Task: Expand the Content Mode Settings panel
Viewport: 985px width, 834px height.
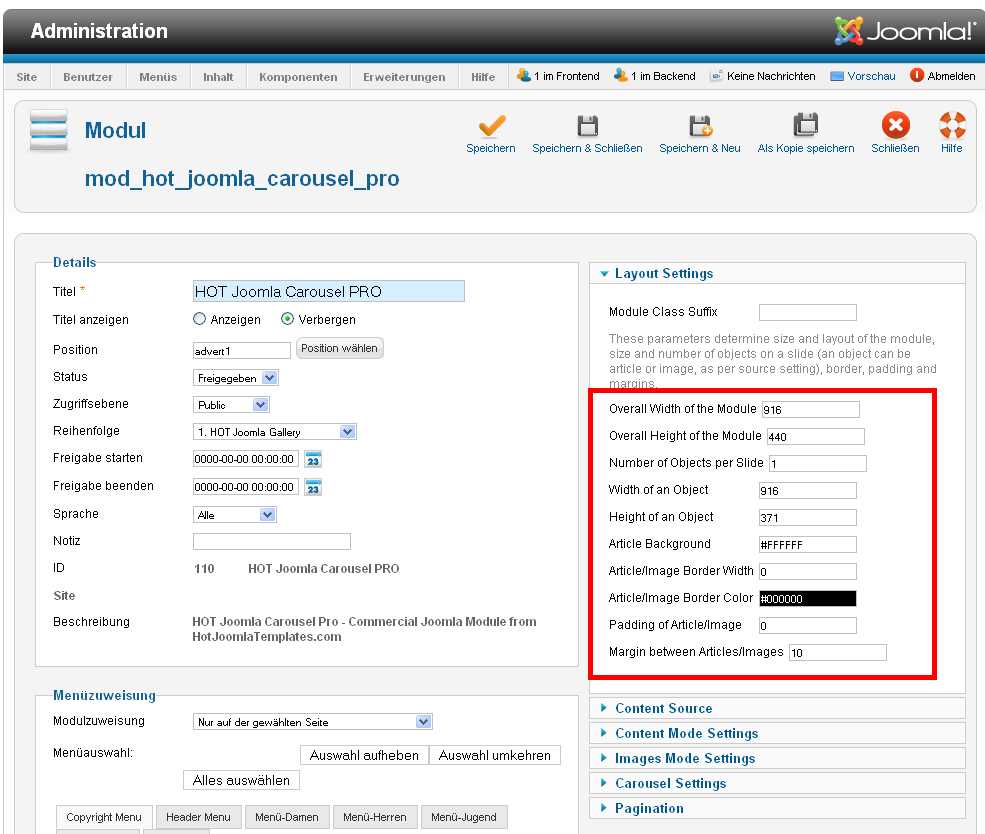Action: pyautogui.click(x=777, y=734)
